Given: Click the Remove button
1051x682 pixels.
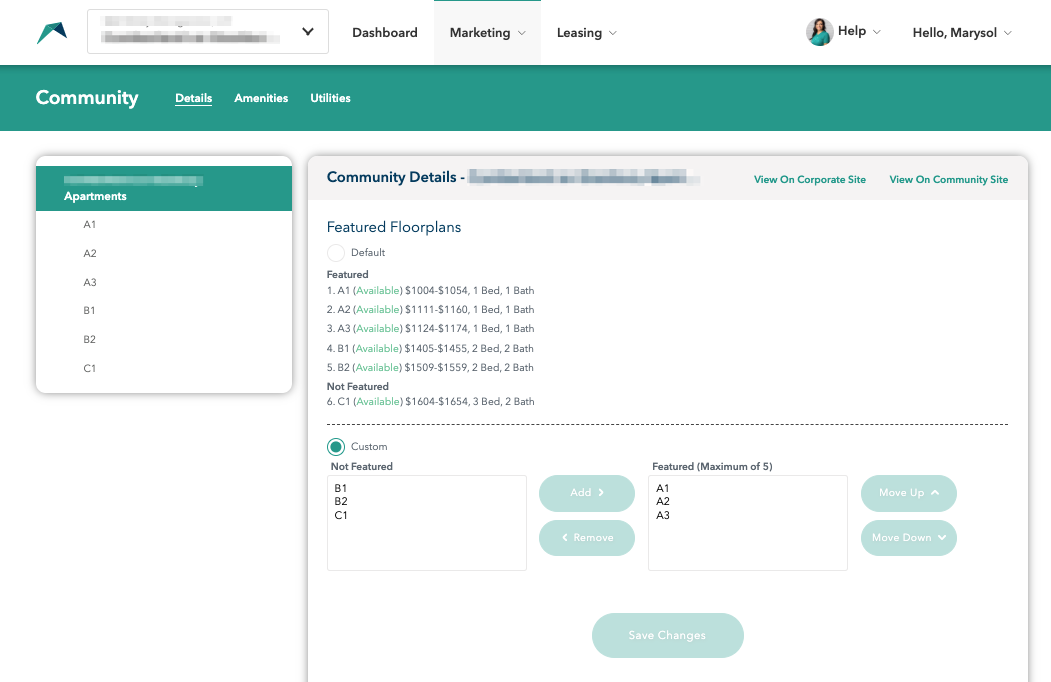Looking at the screenshot, I should (586, 538).
